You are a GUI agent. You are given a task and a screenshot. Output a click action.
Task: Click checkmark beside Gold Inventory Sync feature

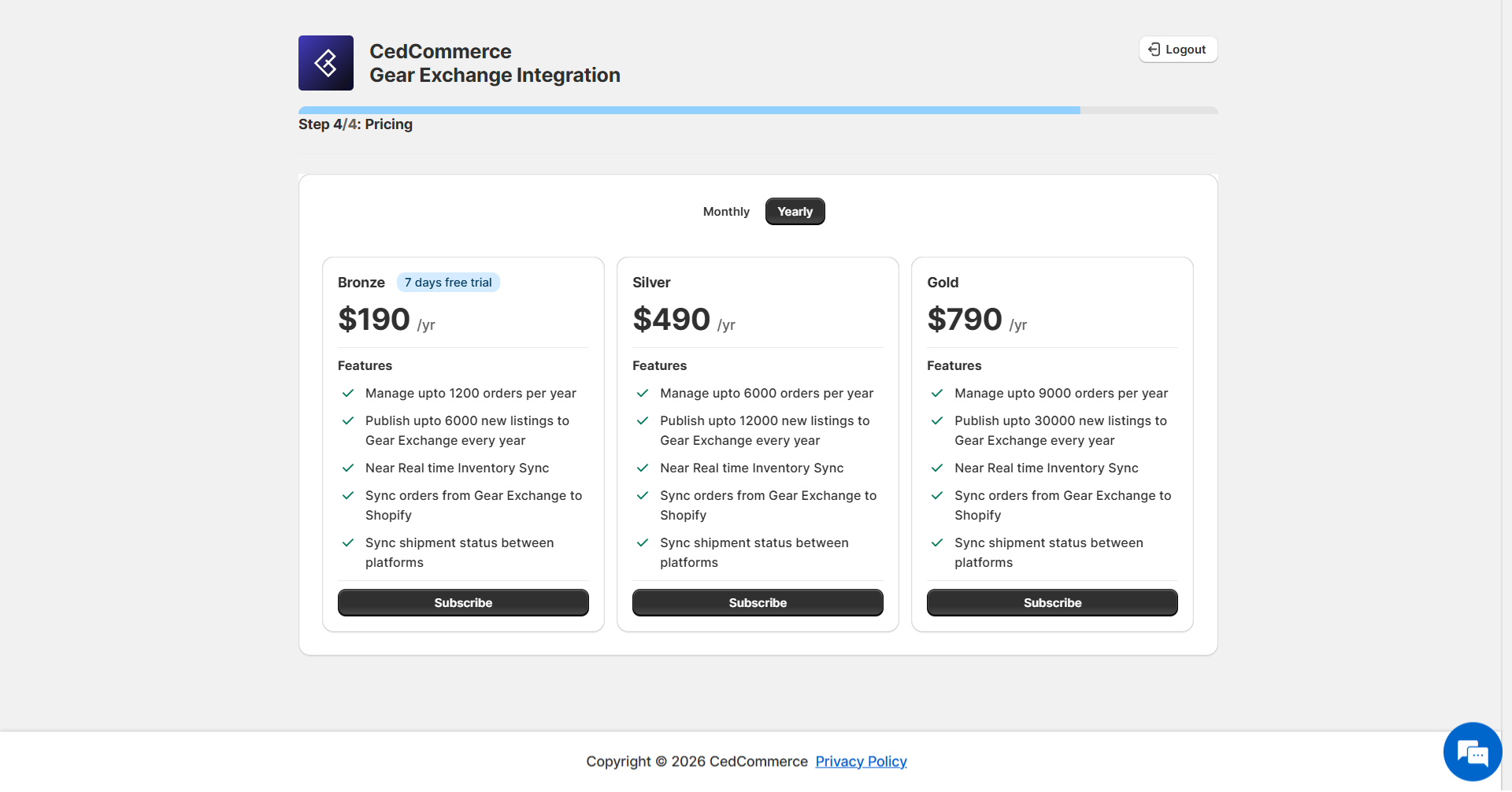point(937,468)
